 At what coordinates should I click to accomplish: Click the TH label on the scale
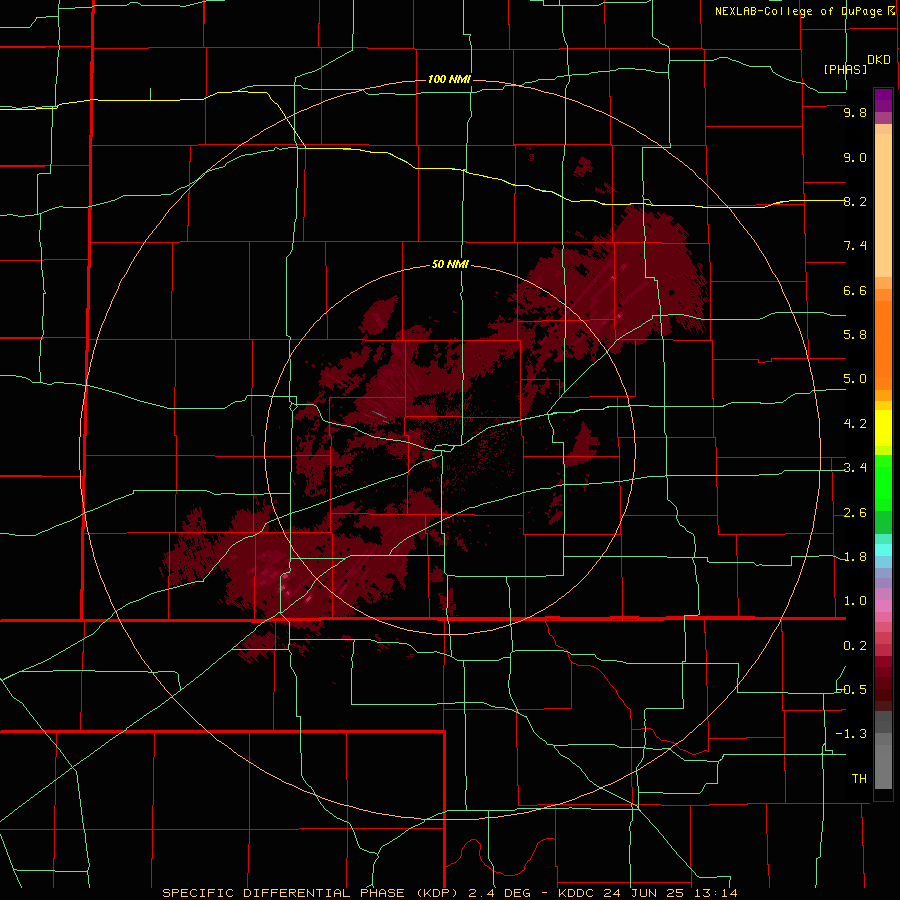859,778
